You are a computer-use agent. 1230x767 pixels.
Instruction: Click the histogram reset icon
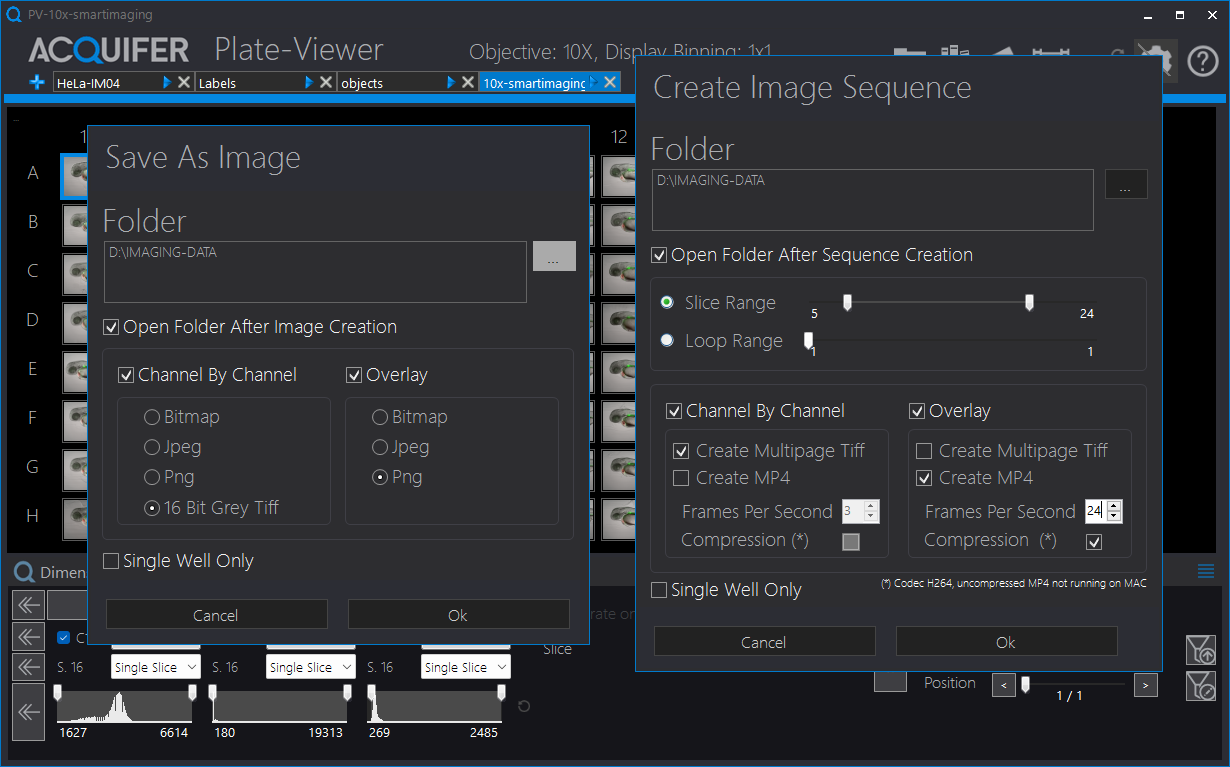(x=524, y=707)
